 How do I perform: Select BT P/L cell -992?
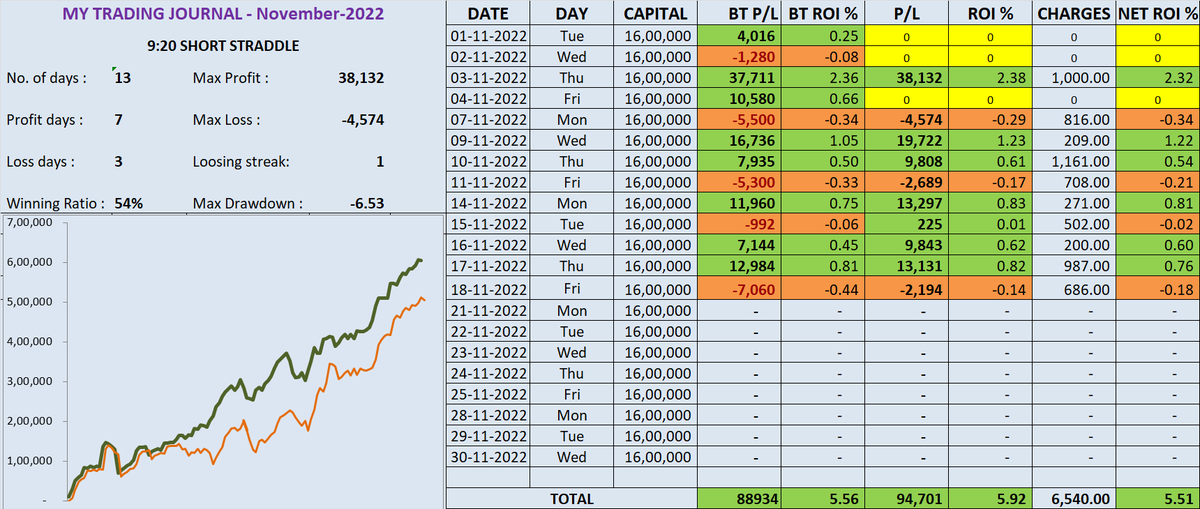click(x=741, y=224)
